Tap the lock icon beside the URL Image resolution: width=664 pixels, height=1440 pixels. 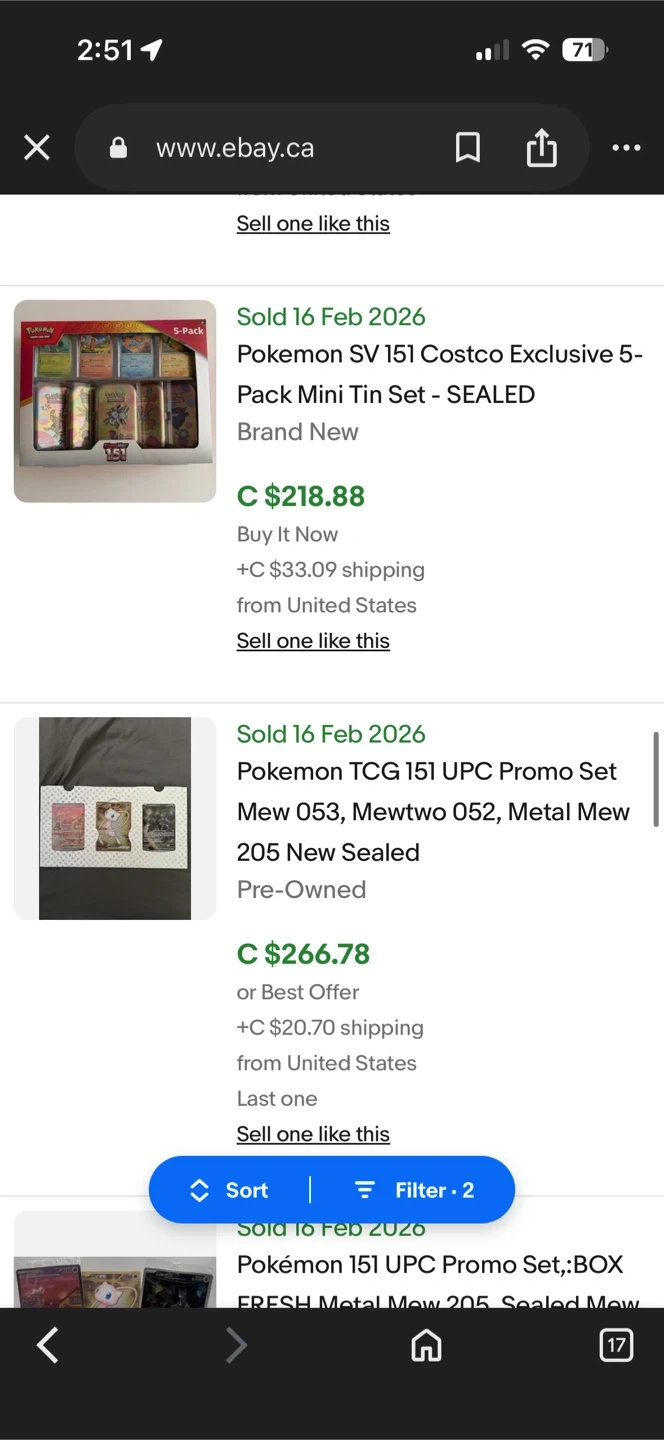[118, 149]
